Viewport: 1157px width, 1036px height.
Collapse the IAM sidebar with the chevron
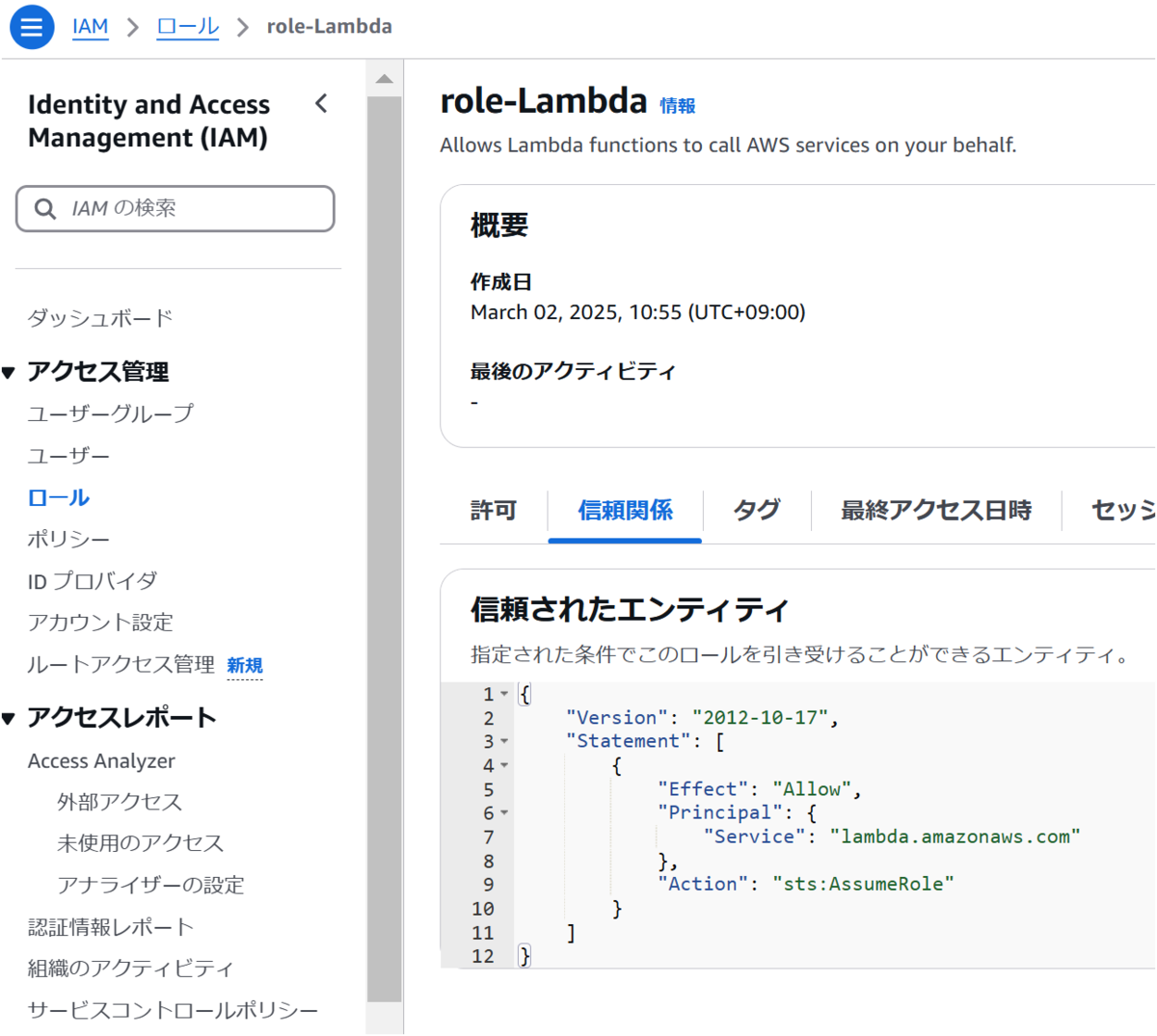(321, 103)
